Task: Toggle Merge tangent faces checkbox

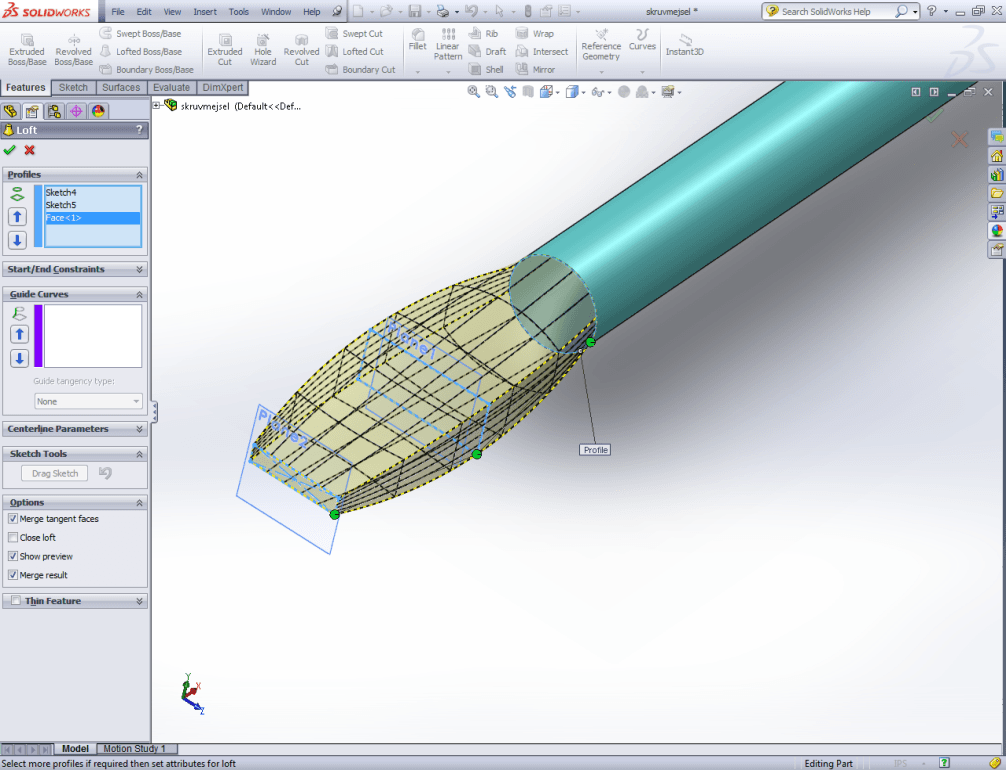Action: pos(13,518)
